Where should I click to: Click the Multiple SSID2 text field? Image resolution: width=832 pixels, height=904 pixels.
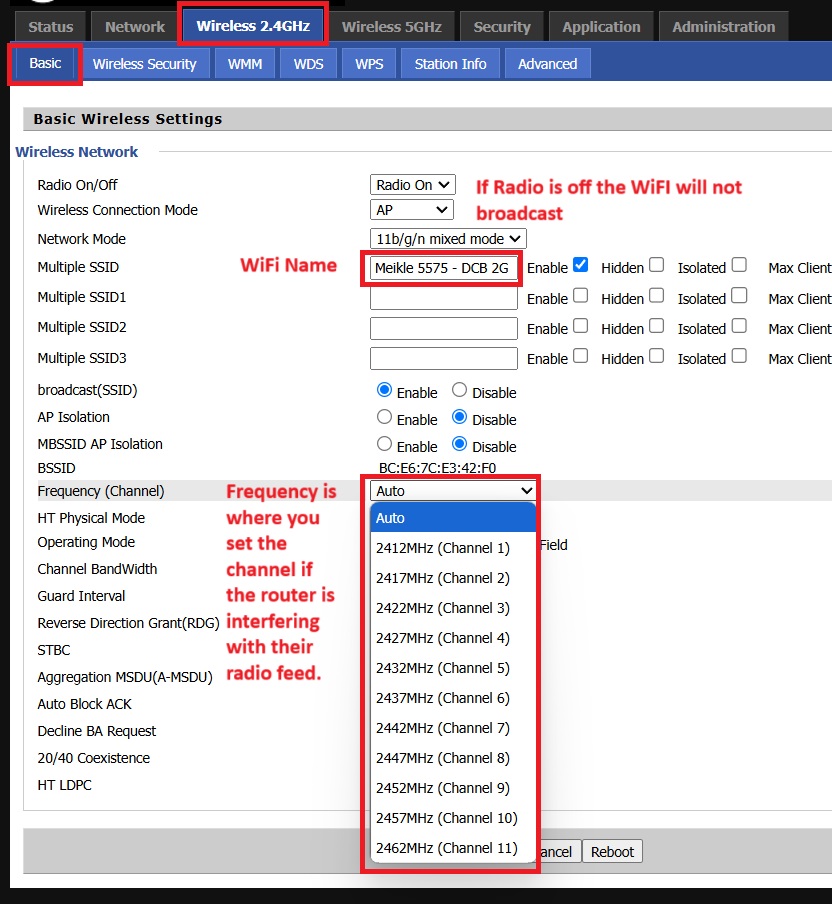(x=443, y=328)
